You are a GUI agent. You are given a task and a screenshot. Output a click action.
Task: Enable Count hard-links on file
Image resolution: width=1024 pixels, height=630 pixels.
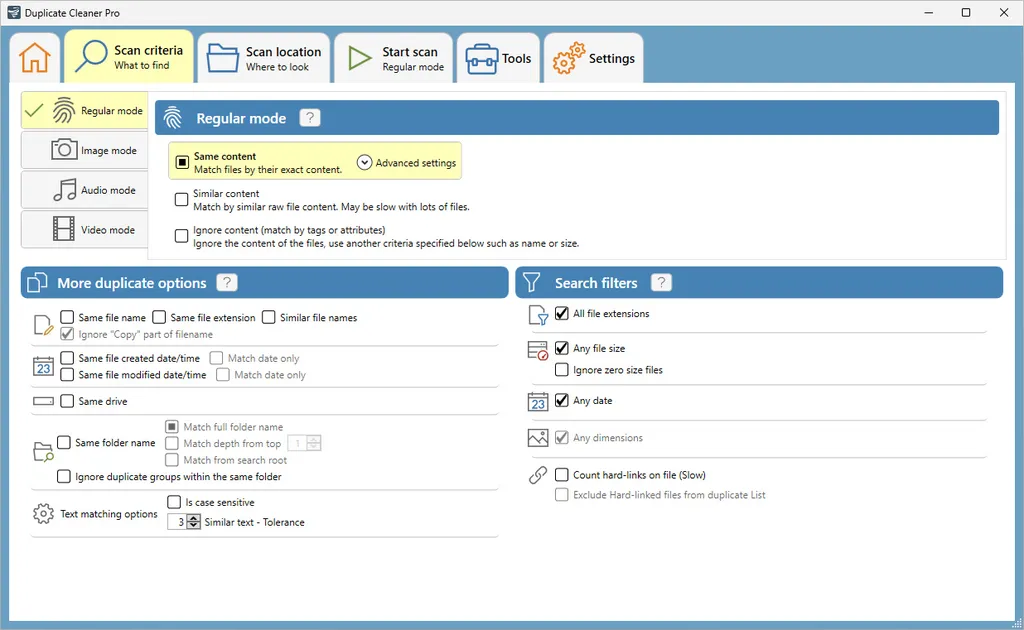tap(562, 475)
